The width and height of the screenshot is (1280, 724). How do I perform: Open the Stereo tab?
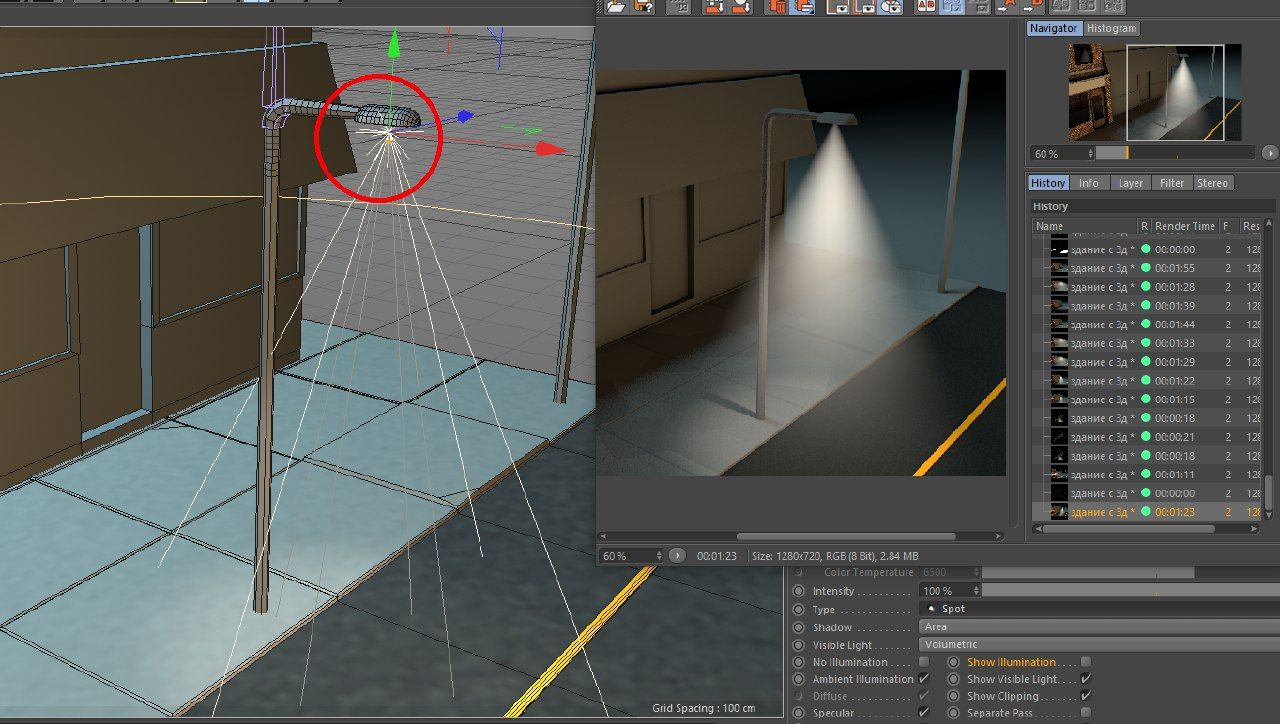coord(1212,183)
